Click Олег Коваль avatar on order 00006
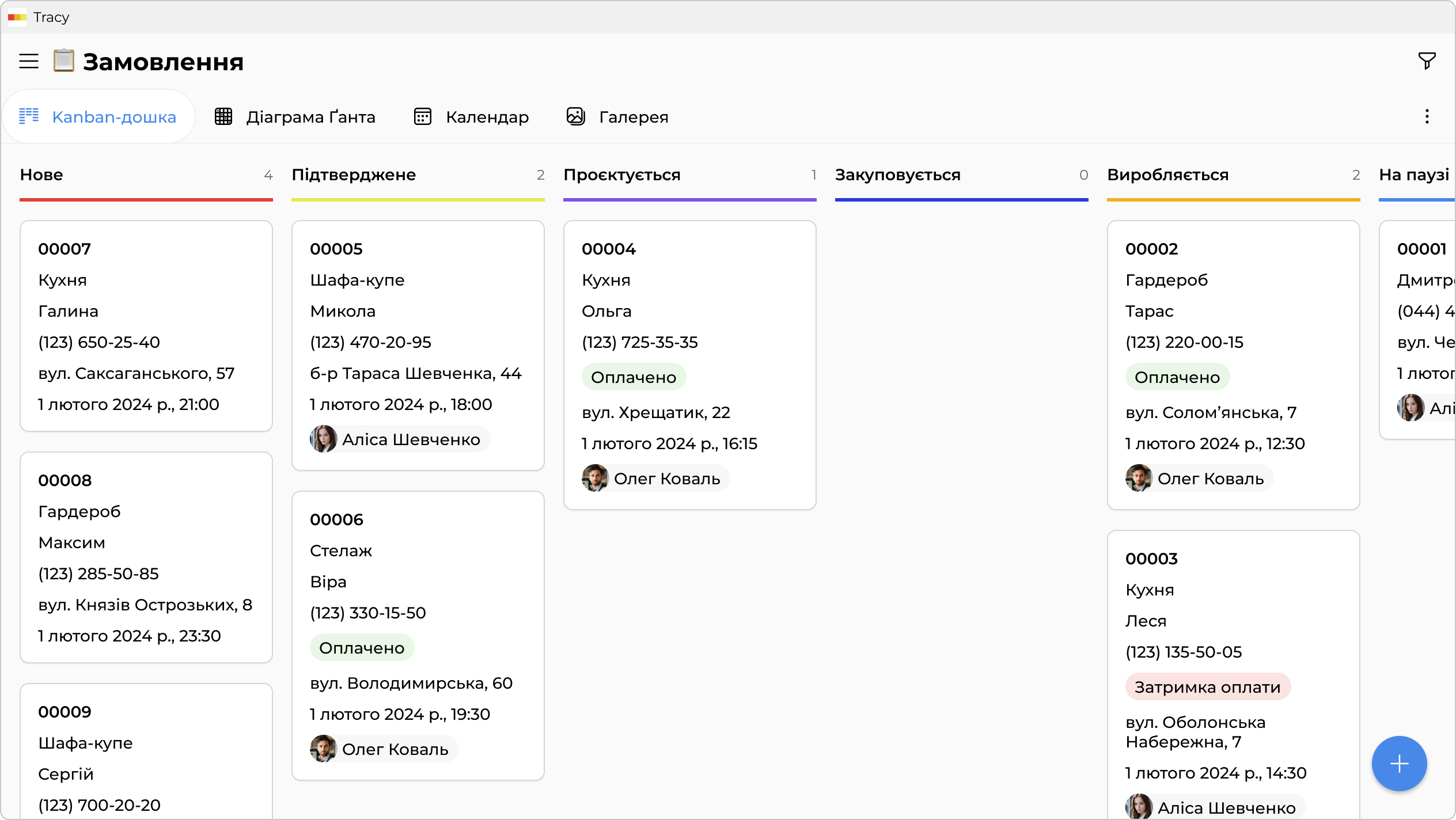The height and width of the screenshot is (820, 1456). click(x=324, y=749)
